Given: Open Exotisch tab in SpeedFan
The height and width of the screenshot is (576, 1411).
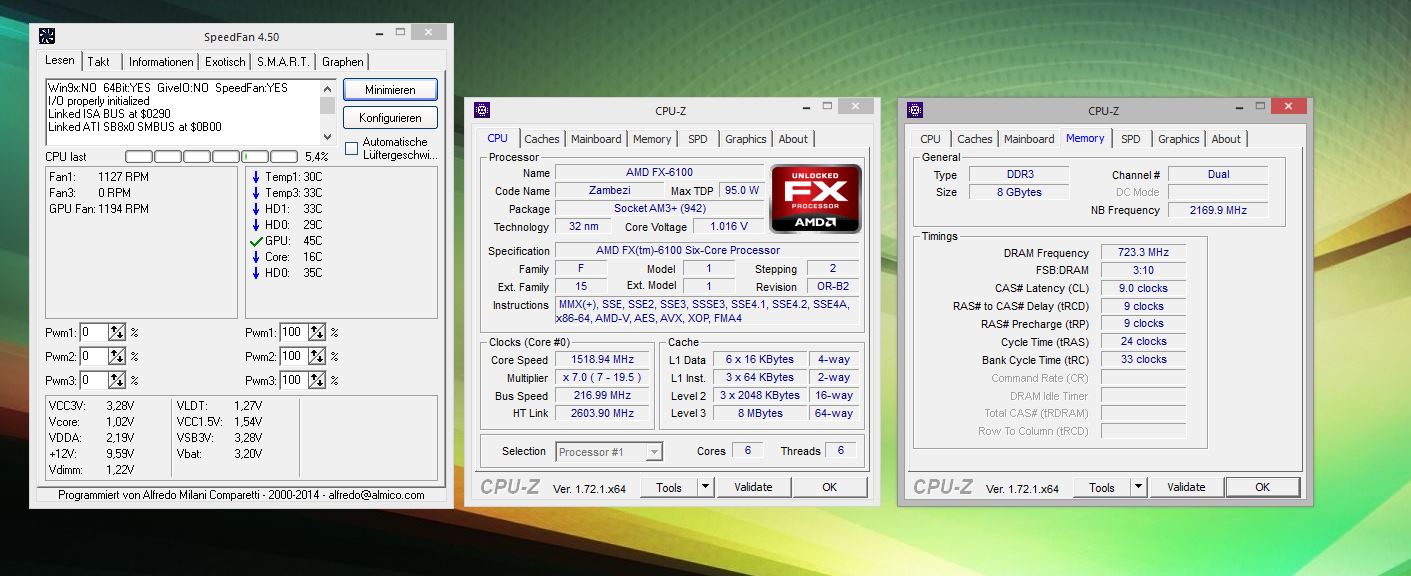Looking at the screenshot, I should (225, 62).
